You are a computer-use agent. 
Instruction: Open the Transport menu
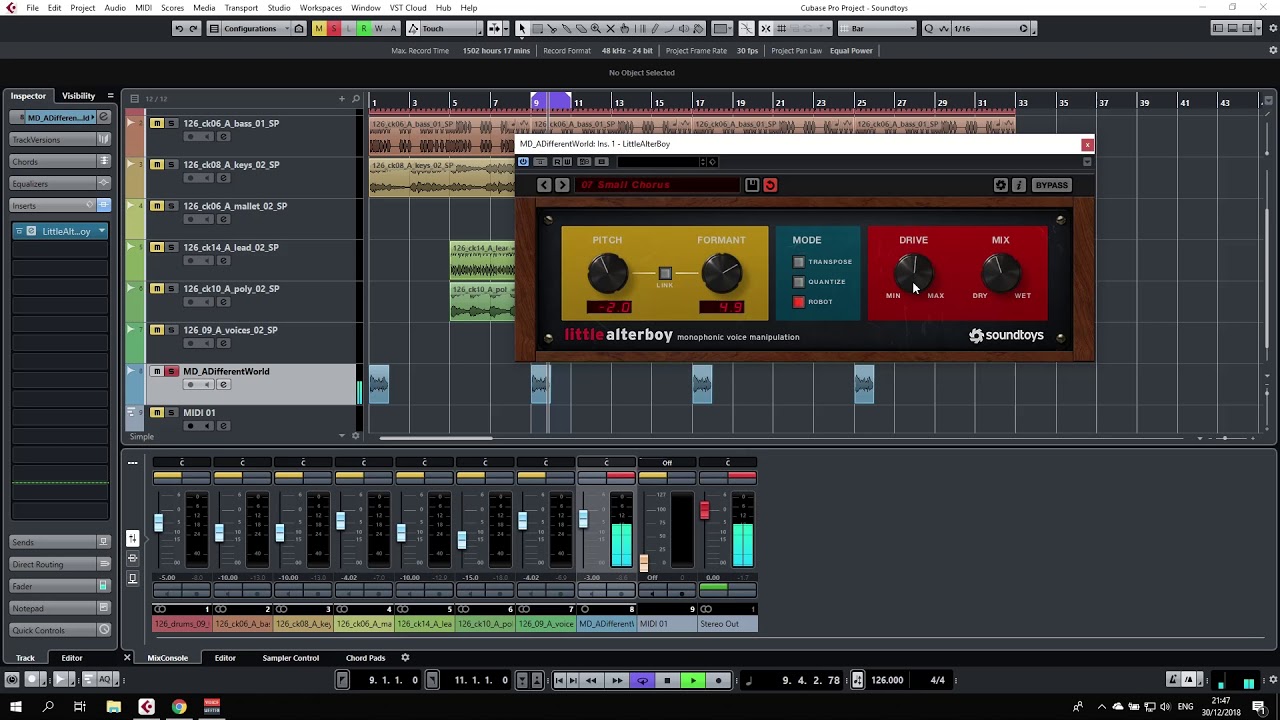point(241,8)
